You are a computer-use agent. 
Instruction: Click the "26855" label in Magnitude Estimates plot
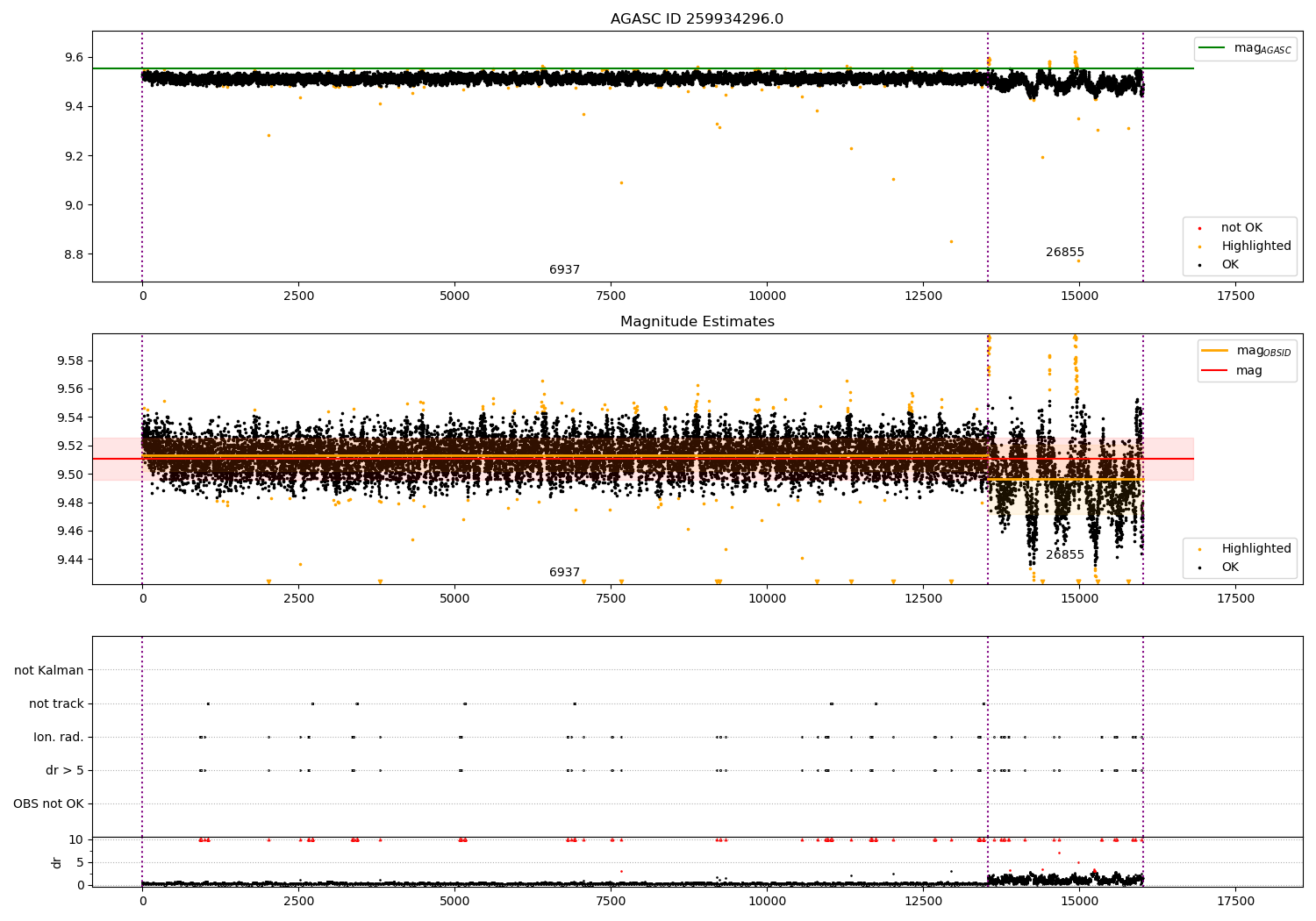click(1065, 555)
